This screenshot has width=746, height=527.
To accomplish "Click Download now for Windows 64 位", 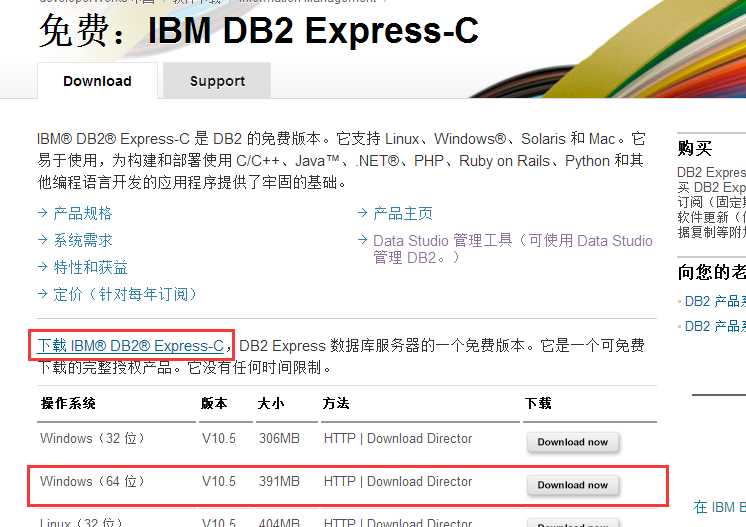I will click(x=573, y=485).
